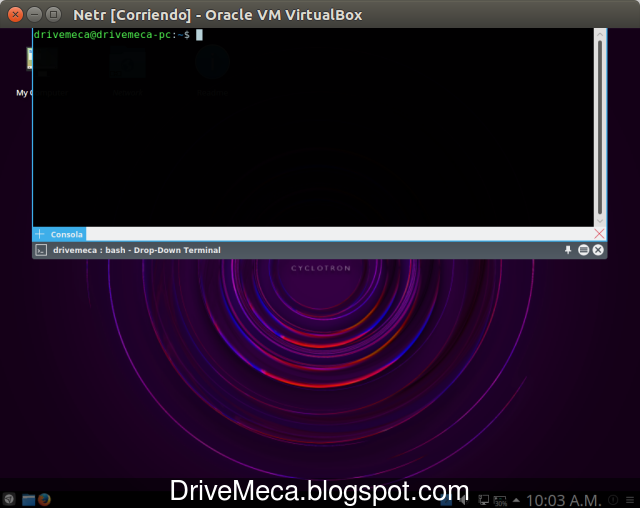Select the Consola tab
The width and height of the screenshot is (640, 508).
tap(67, 234)
